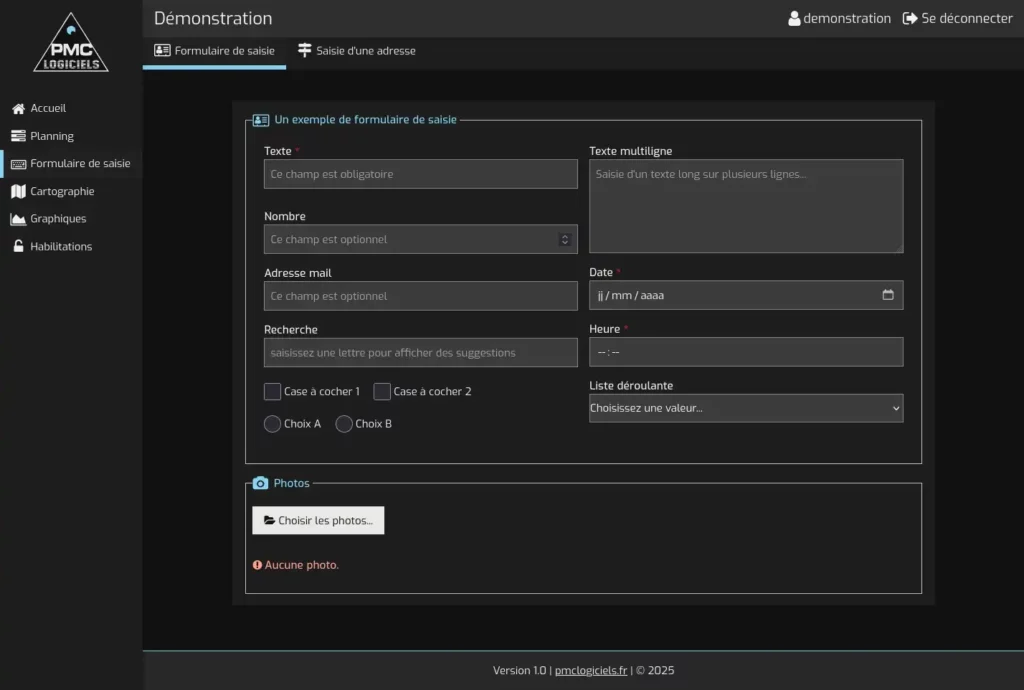1024x690 pixels.
Task: Click the Photos section heading
Action: [291, 483]
